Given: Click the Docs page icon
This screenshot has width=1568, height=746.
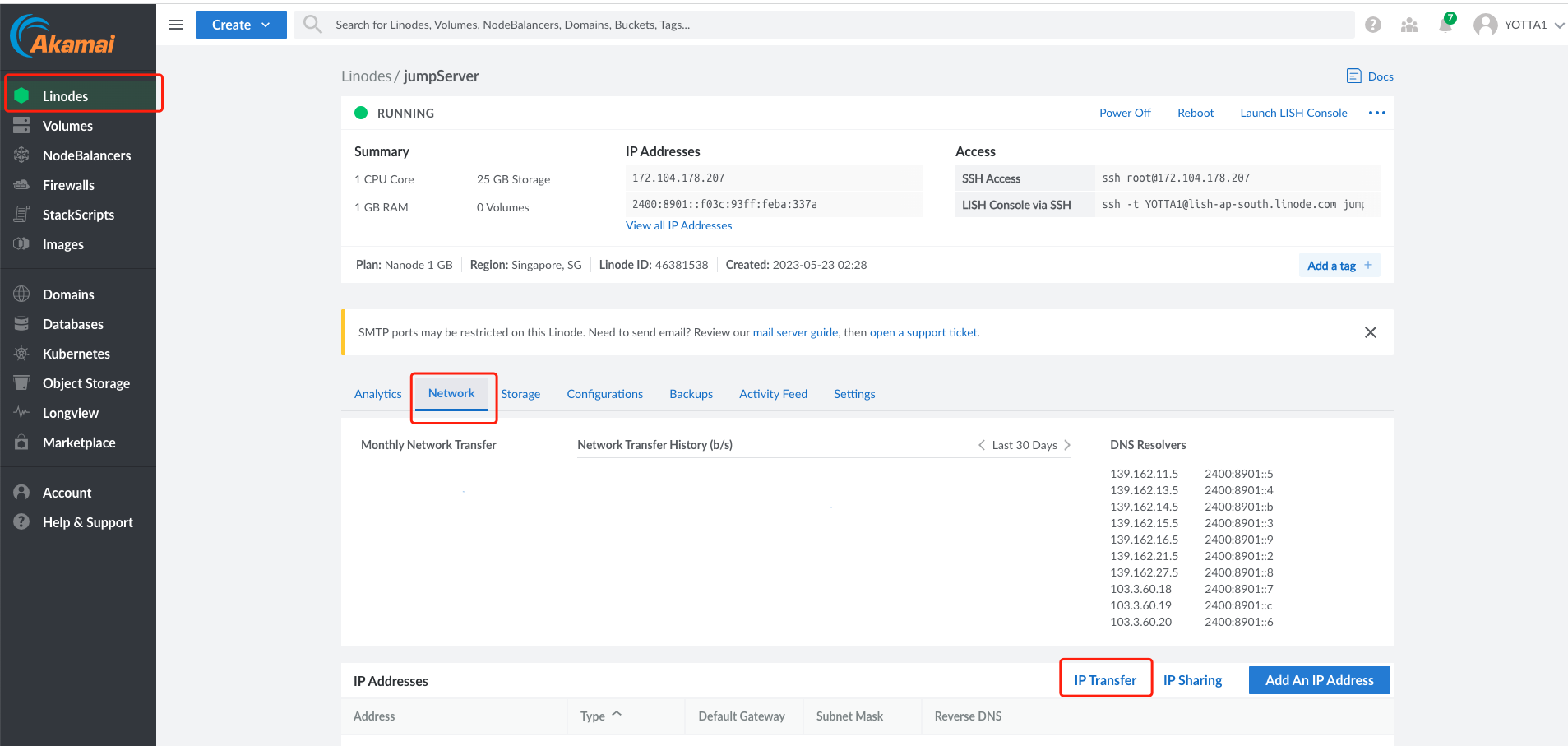Looking at the screenshot, I should 1353,76.
